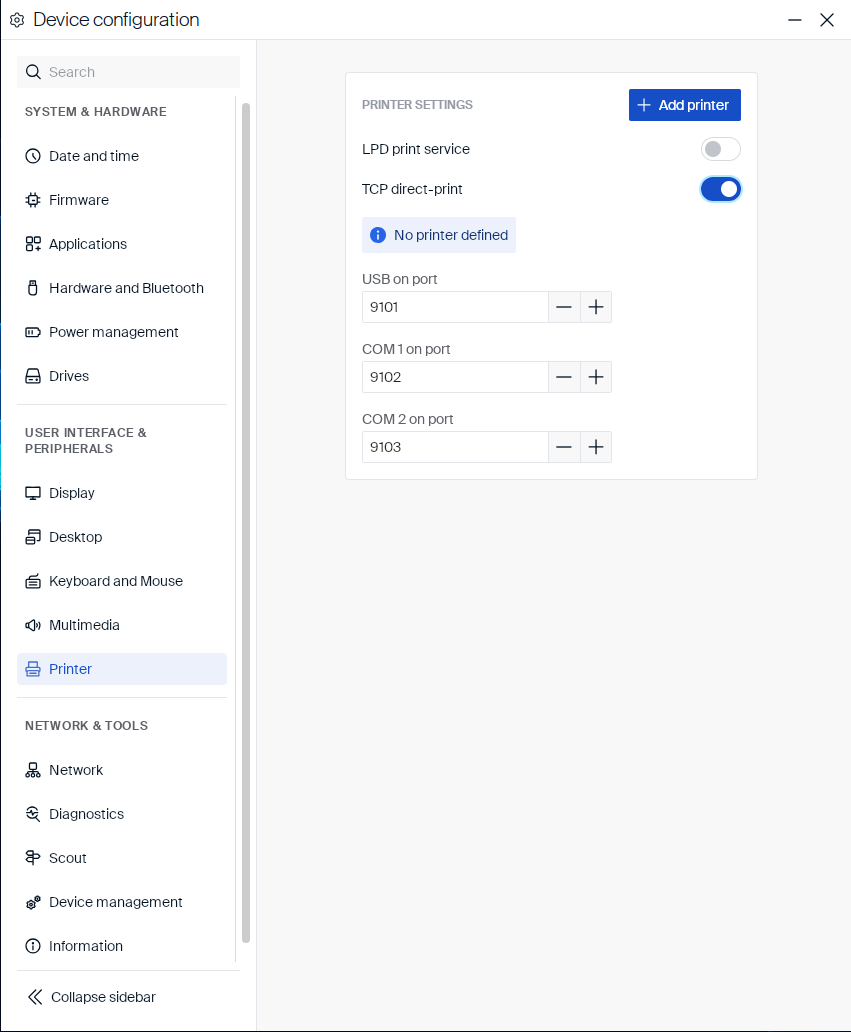851x1032 pixels.
Task: Click the info icon beside No printer defined
Action: pyautogui.click(x=378, y=235)
